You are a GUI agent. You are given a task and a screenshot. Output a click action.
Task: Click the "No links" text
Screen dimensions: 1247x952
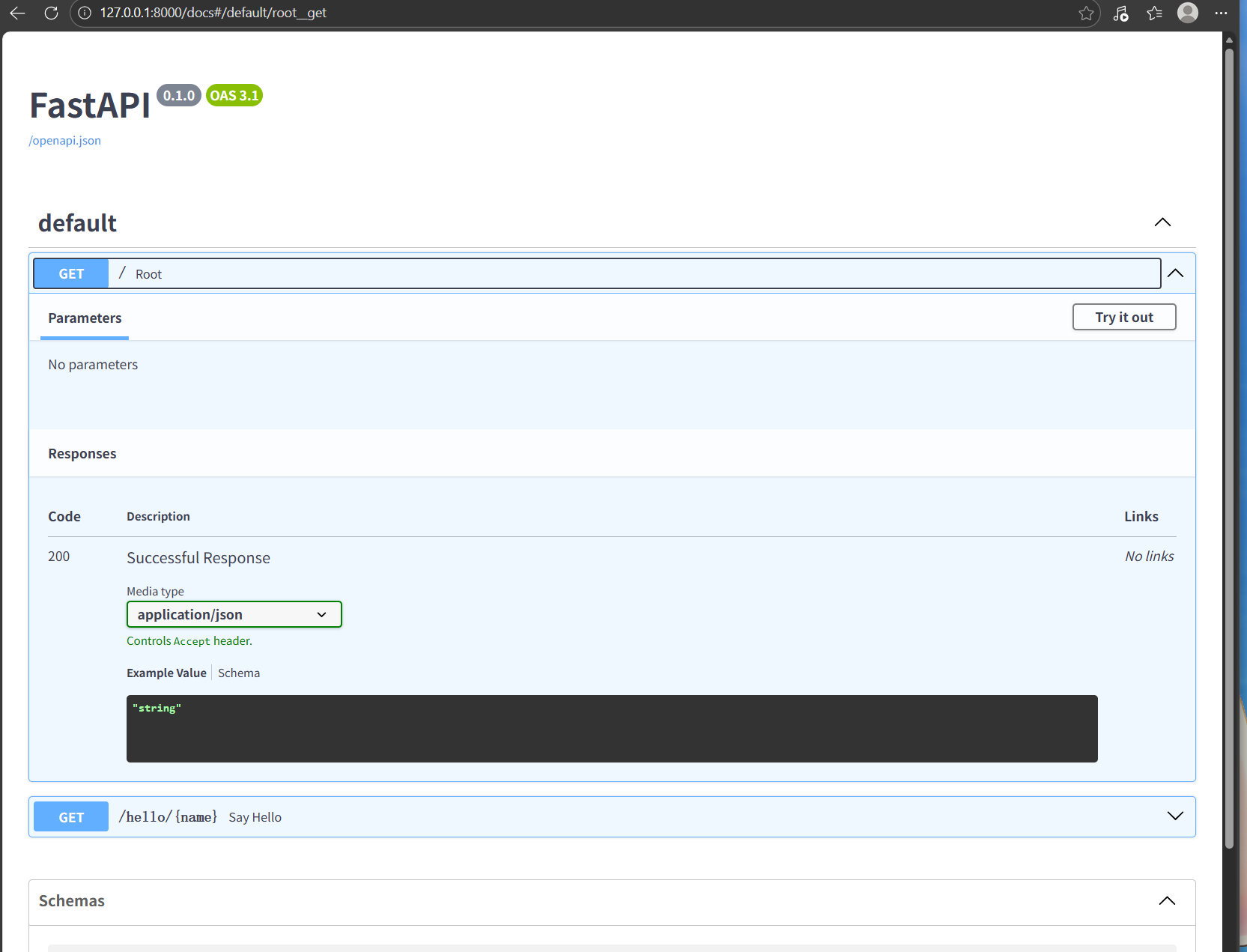tap(1150, 557)
